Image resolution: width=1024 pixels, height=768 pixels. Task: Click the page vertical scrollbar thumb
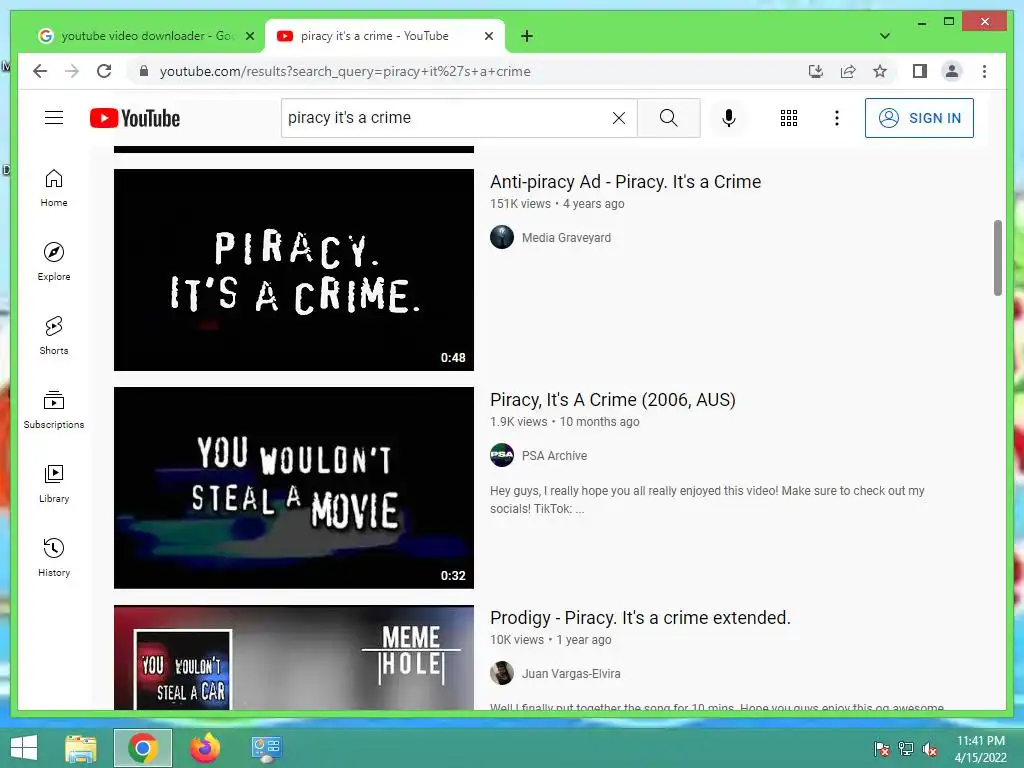tap(997, 258)
